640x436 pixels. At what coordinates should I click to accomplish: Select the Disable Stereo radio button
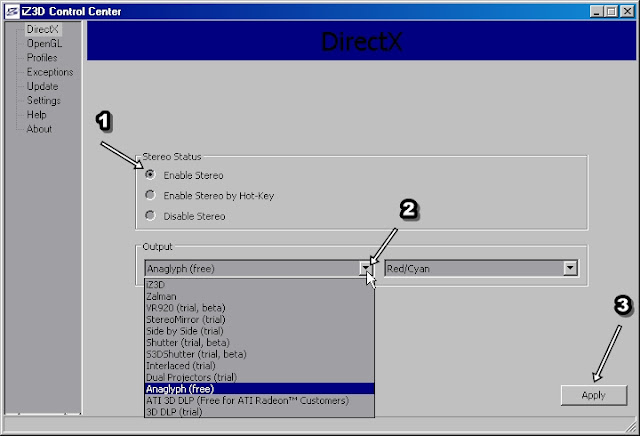tap(150, 216)
